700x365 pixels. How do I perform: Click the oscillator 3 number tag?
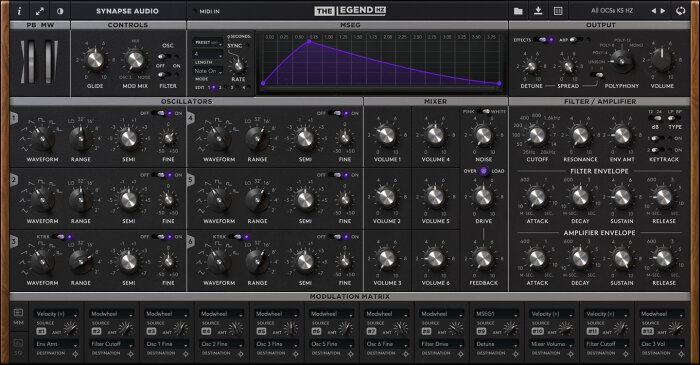coord(15,241)
